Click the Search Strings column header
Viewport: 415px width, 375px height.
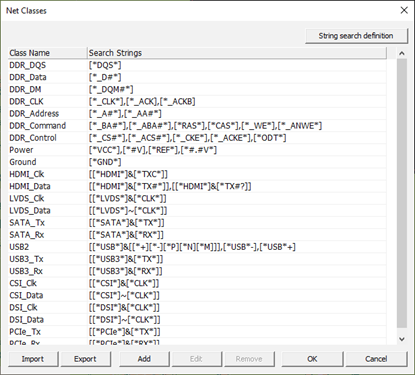pos(237,53)
